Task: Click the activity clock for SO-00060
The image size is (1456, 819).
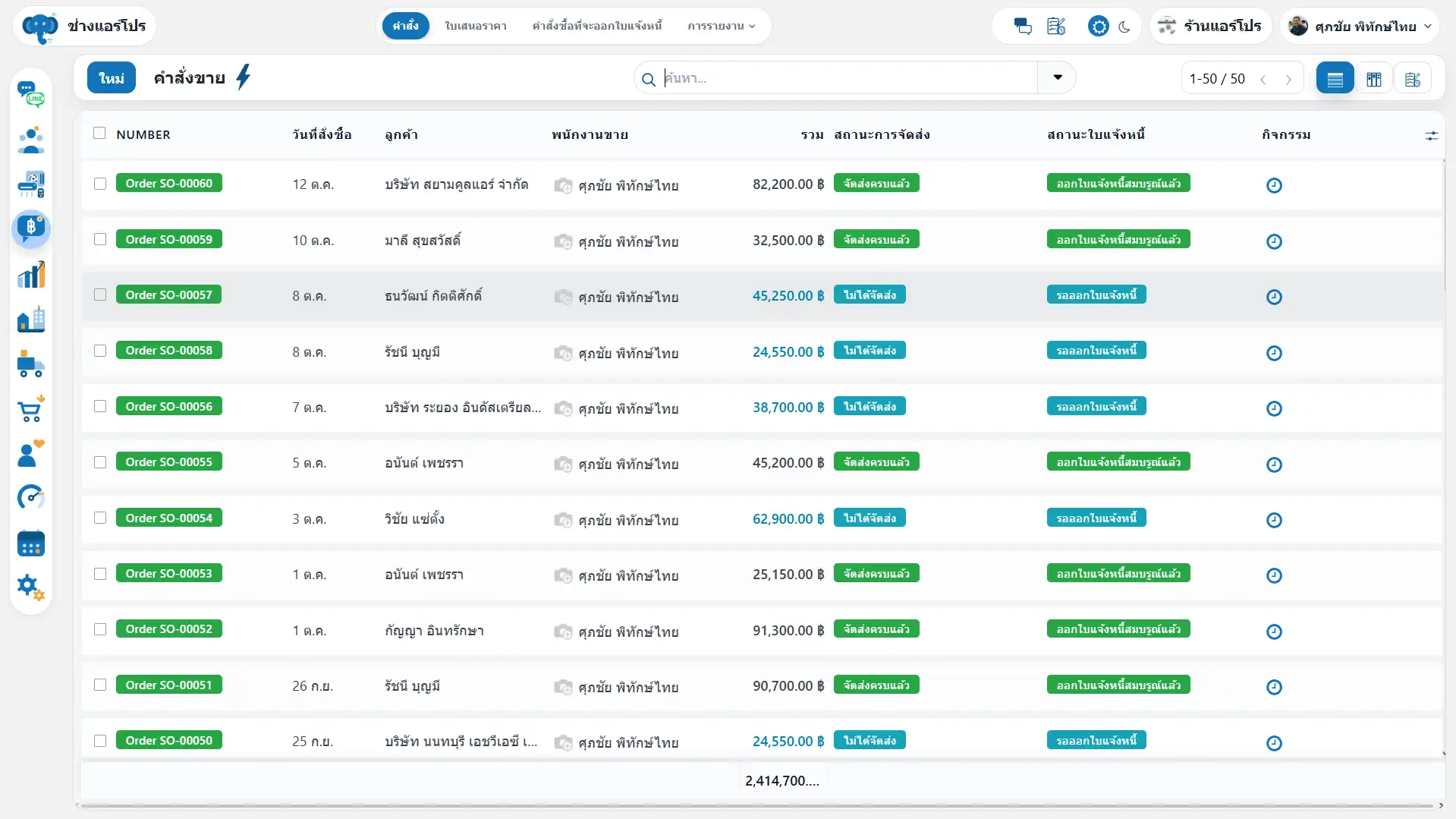Action: 1274,185
